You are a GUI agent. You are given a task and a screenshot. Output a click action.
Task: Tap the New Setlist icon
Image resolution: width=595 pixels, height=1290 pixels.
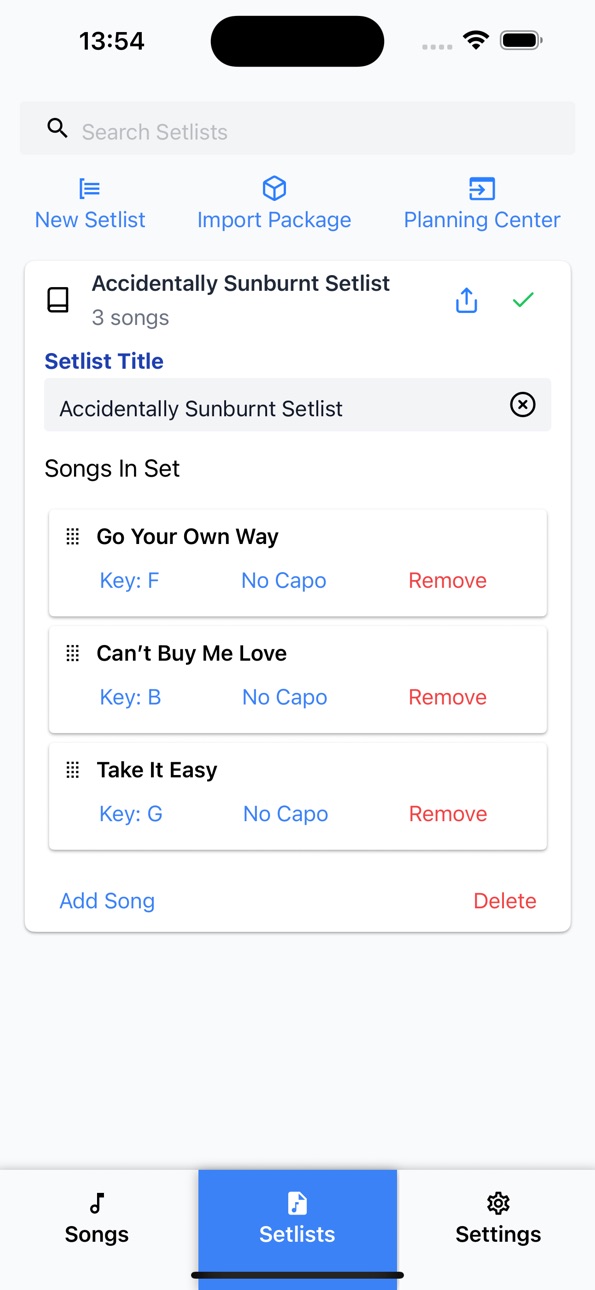pyautogui.click(x=90, y=188)
